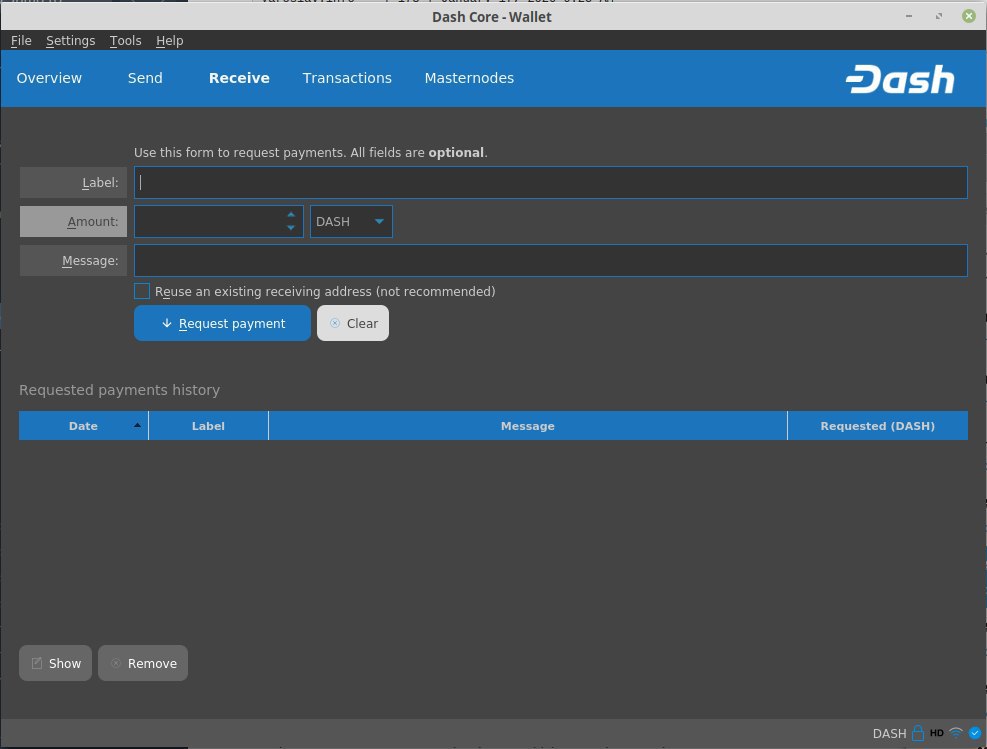Sort history by Date column
987x749 pixels.
click(x=83, y=426)
